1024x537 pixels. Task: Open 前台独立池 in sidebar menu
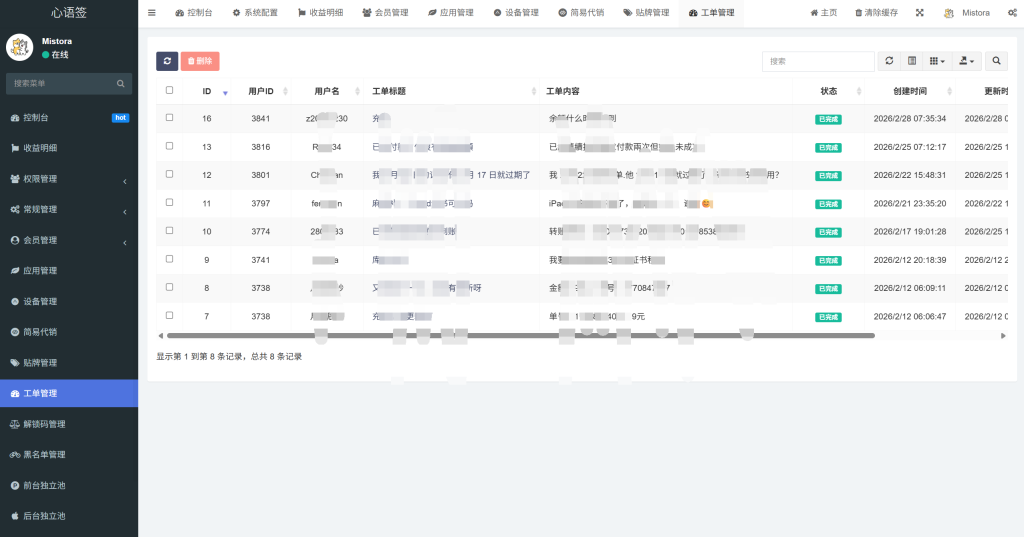[69, 485]
